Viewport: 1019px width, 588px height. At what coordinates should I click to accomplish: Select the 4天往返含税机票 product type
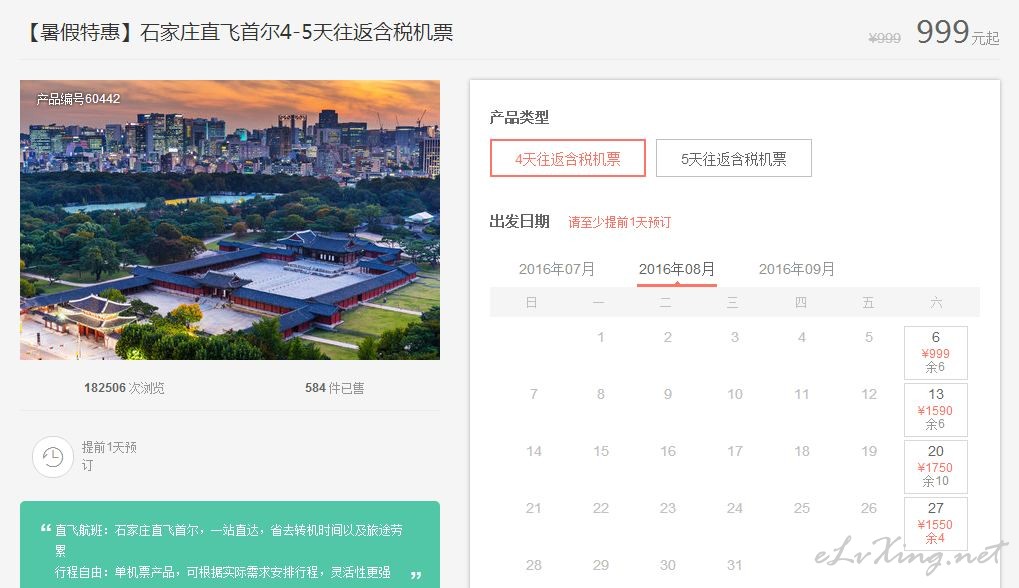tap(567, 158)
